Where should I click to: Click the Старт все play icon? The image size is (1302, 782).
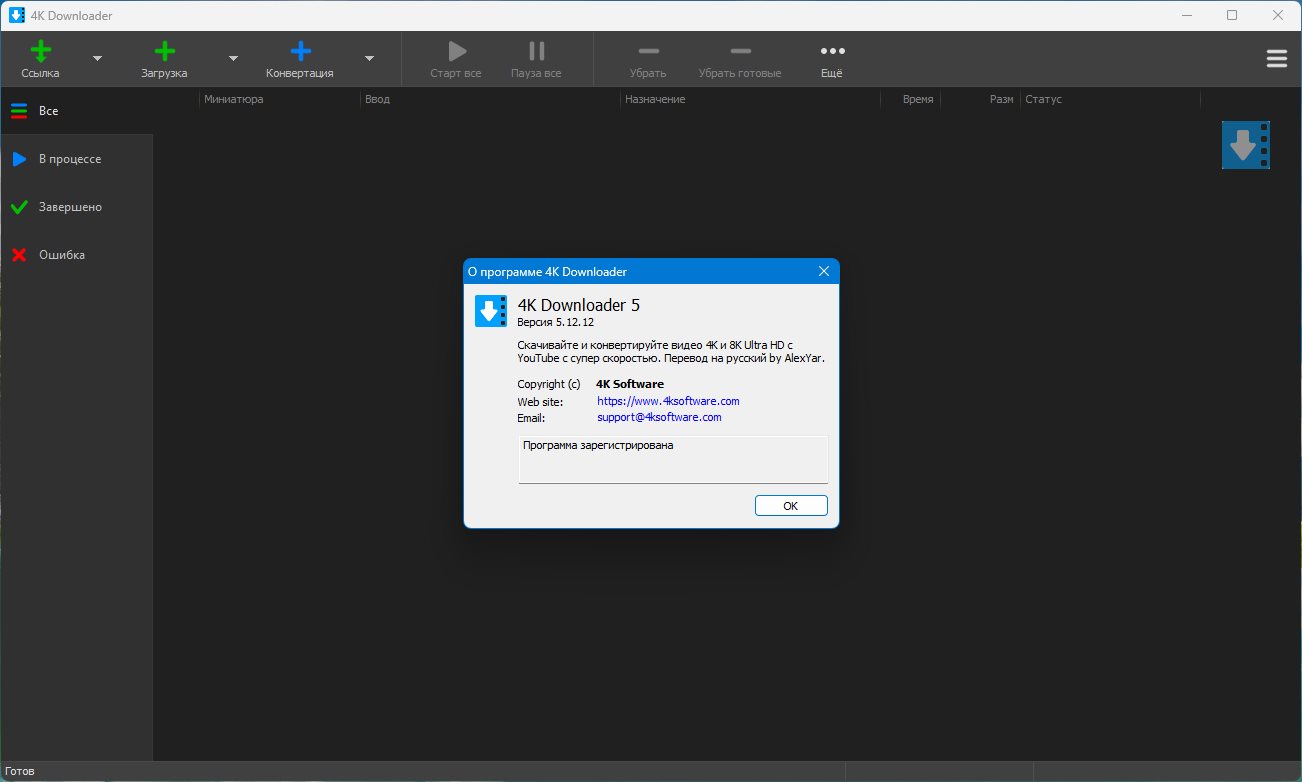coord(457,51)
